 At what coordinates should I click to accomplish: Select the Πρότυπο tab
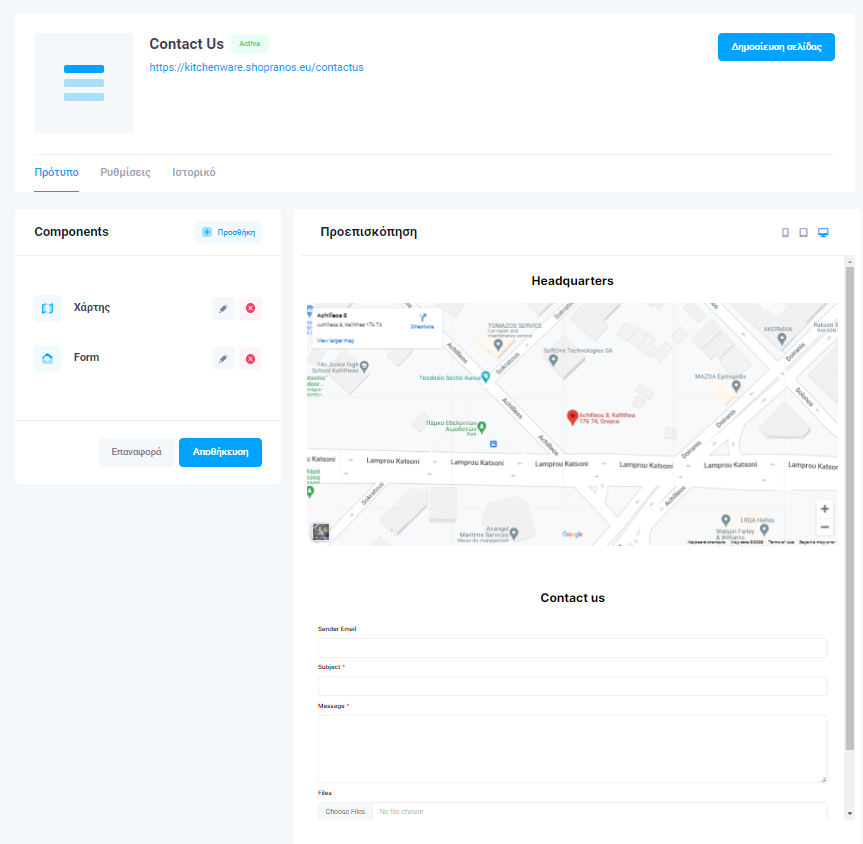[56, 172]
